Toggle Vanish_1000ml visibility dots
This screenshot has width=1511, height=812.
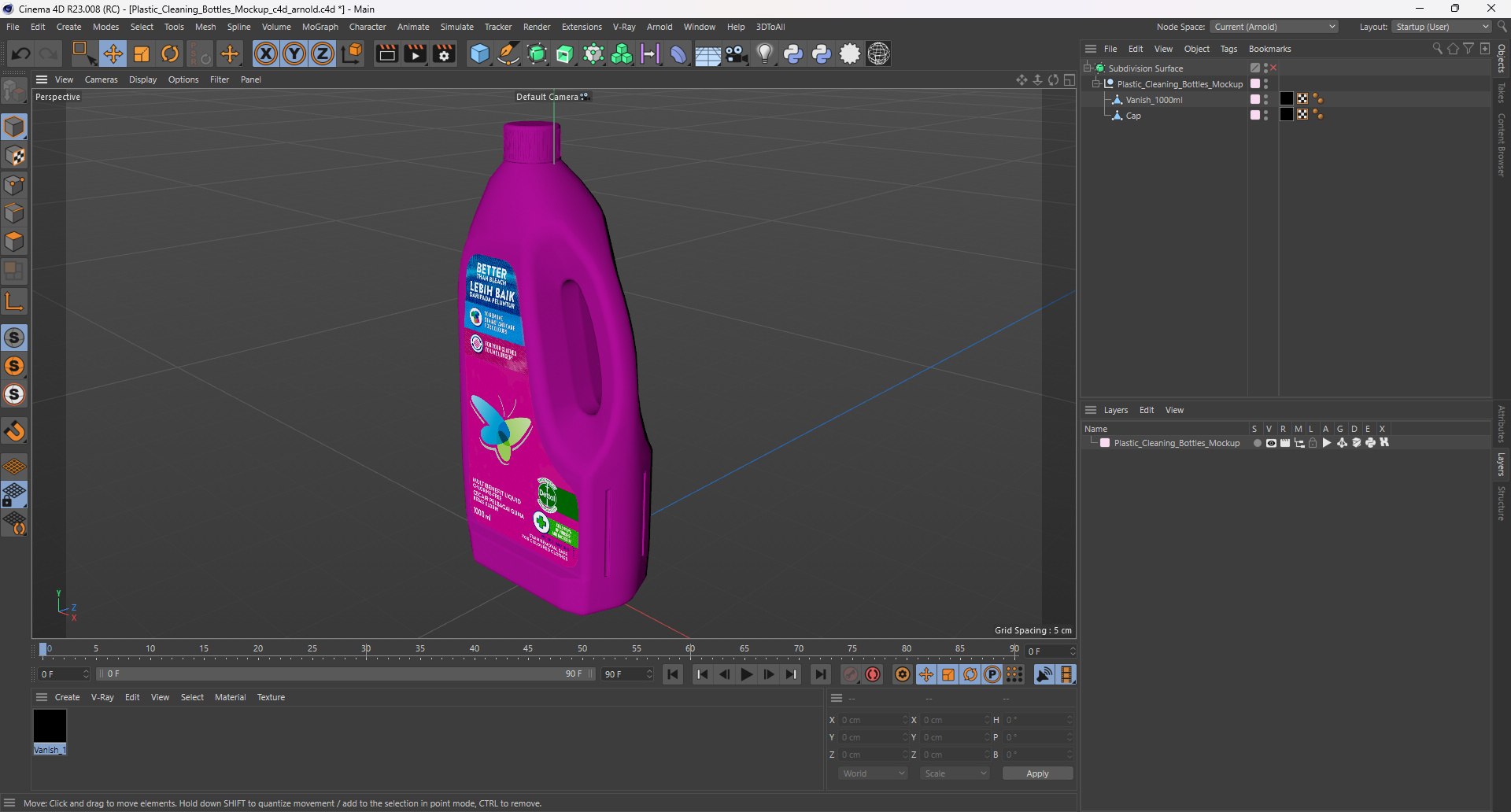(x=1265, y=99)
